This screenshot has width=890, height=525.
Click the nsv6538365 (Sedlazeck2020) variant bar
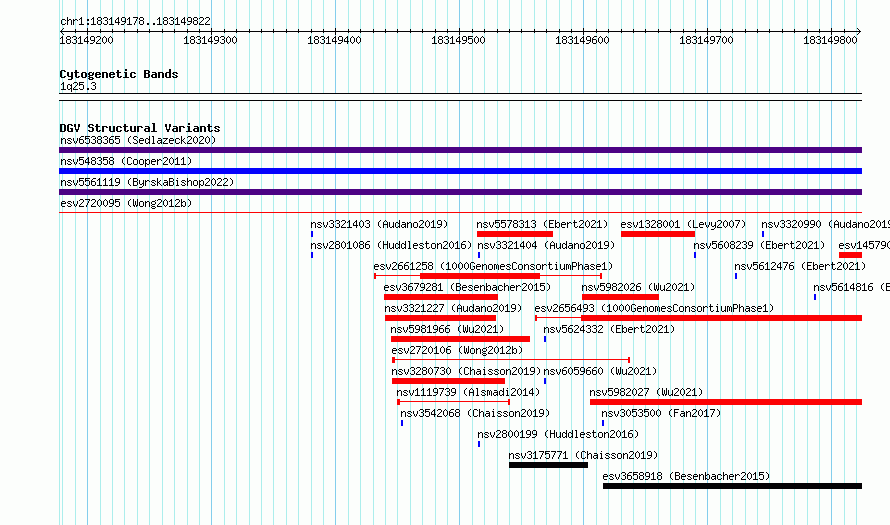click(x=460, y=150)
